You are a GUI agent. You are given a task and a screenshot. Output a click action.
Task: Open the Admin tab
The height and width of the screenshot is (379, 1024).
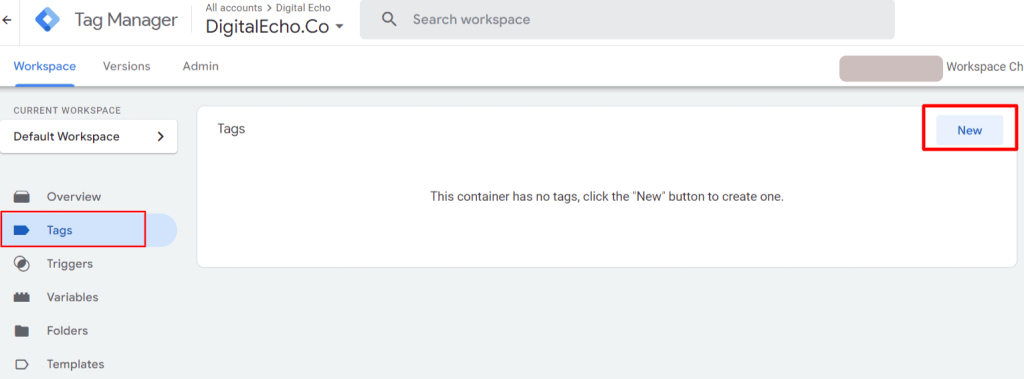click(200, 67)
